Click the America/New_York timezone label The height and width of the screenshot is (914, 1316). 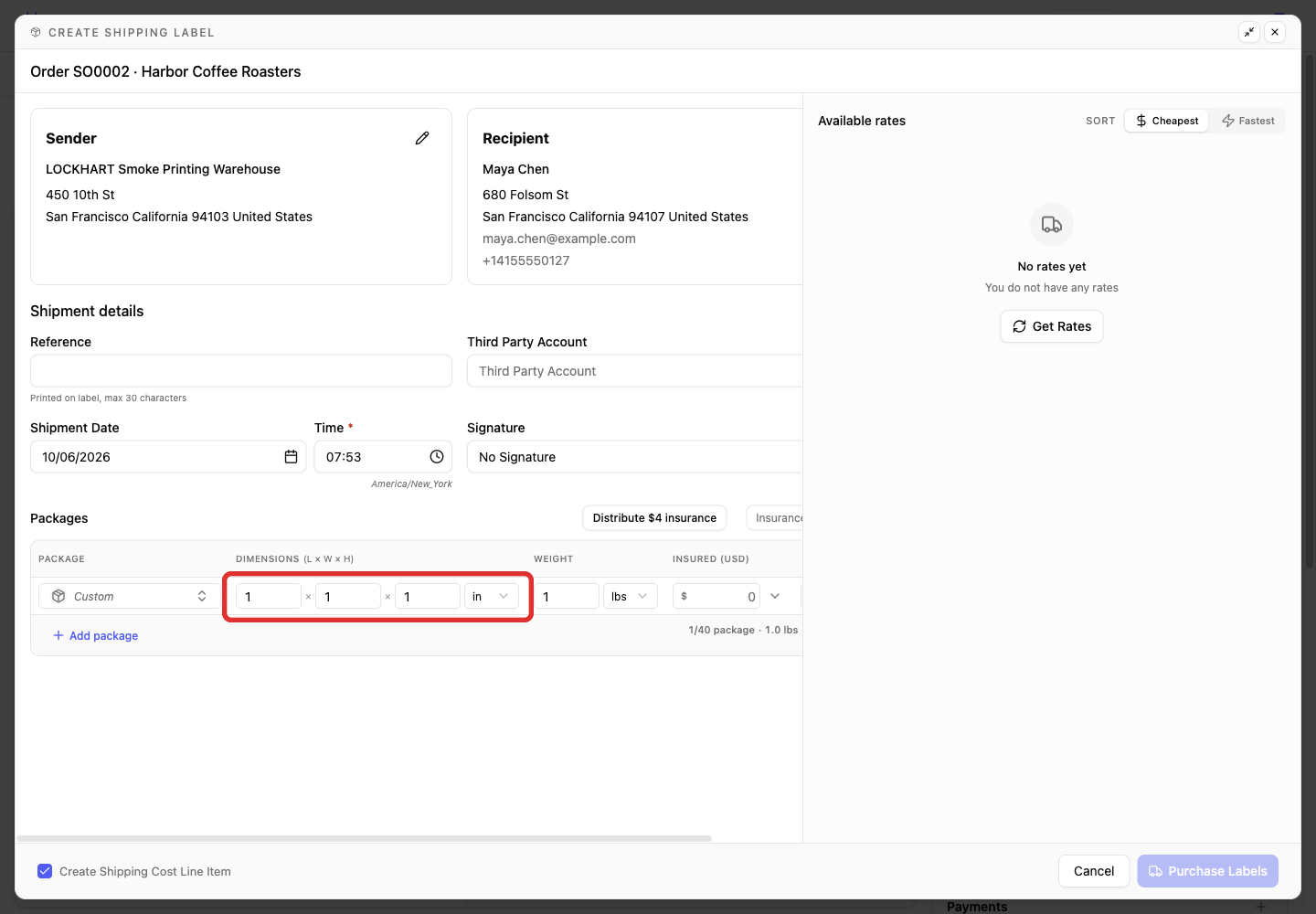pos(411,484)
